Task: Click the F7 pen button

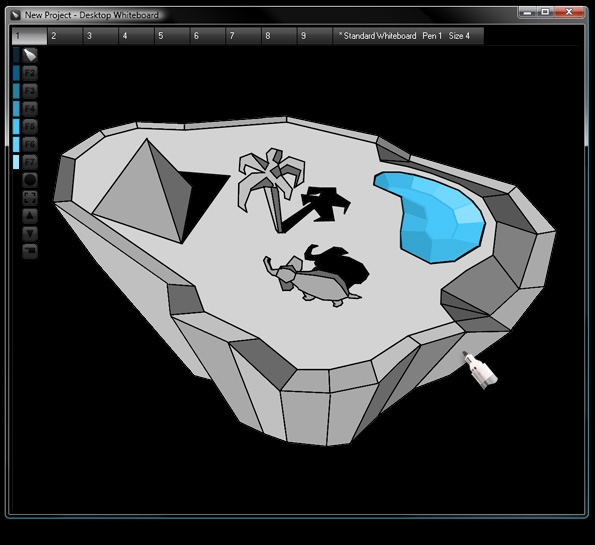Action: [30, 162]
